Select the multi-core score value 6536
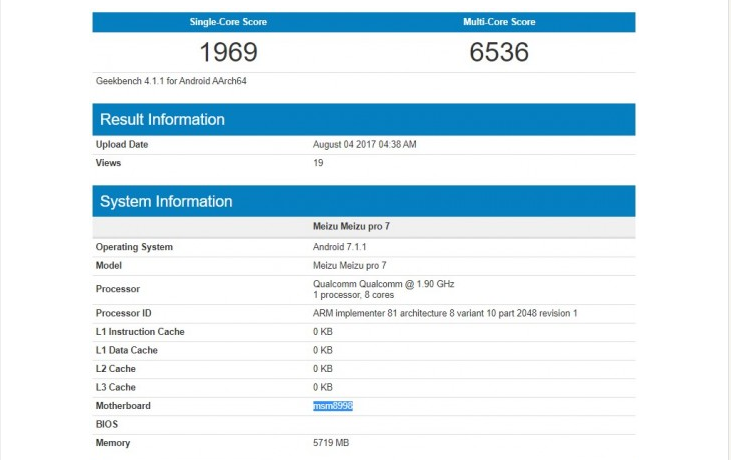Viewport: 731px width, 460px height. coord(499,52)
